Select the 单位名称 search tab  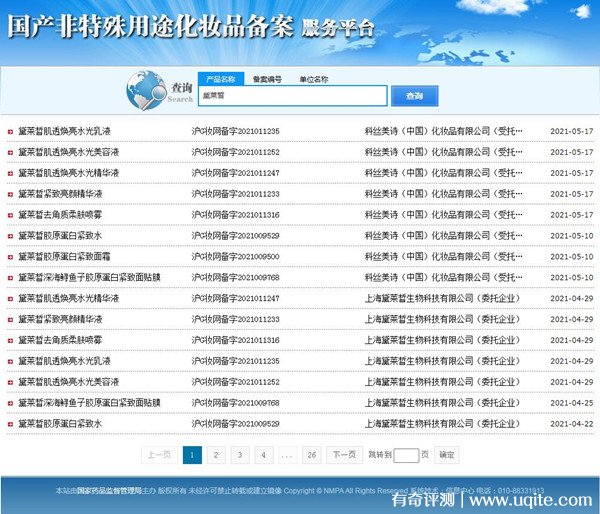pos(313,78)
